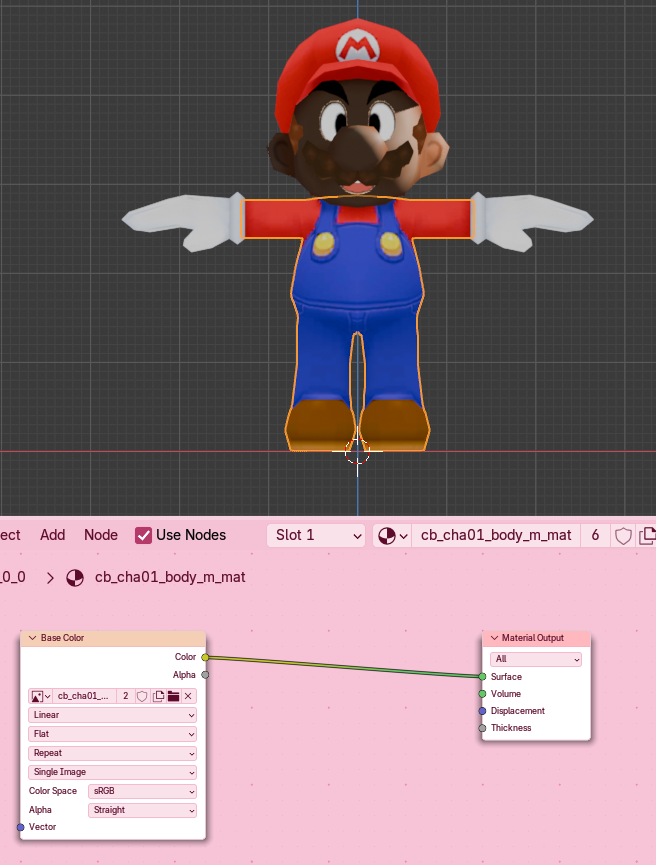Image resolution: width=656 pixels, height=865 pixels.
Task: Click the Color output socket
Action: 205,657
